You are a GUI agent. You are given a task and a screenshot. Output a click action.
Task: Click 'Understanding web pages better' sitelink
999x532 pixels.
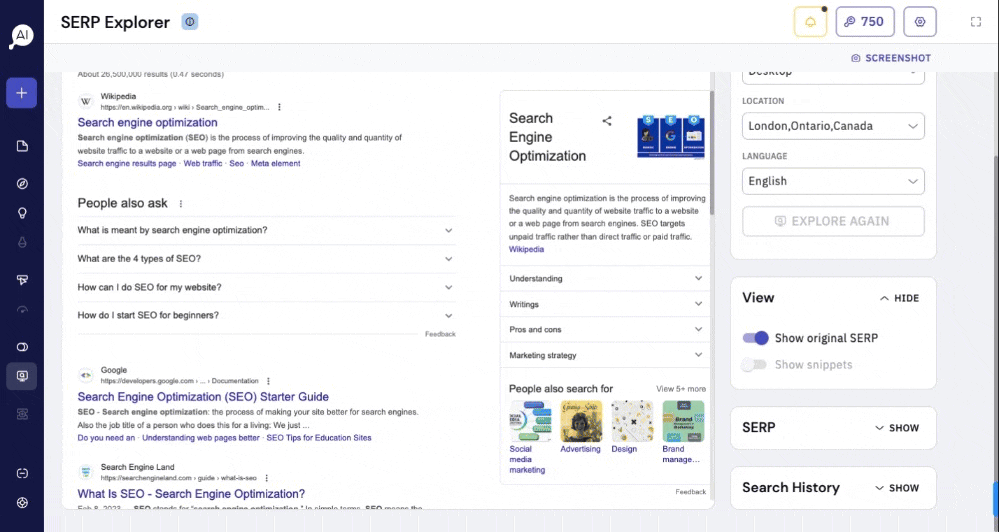click(x=201, y=438)
